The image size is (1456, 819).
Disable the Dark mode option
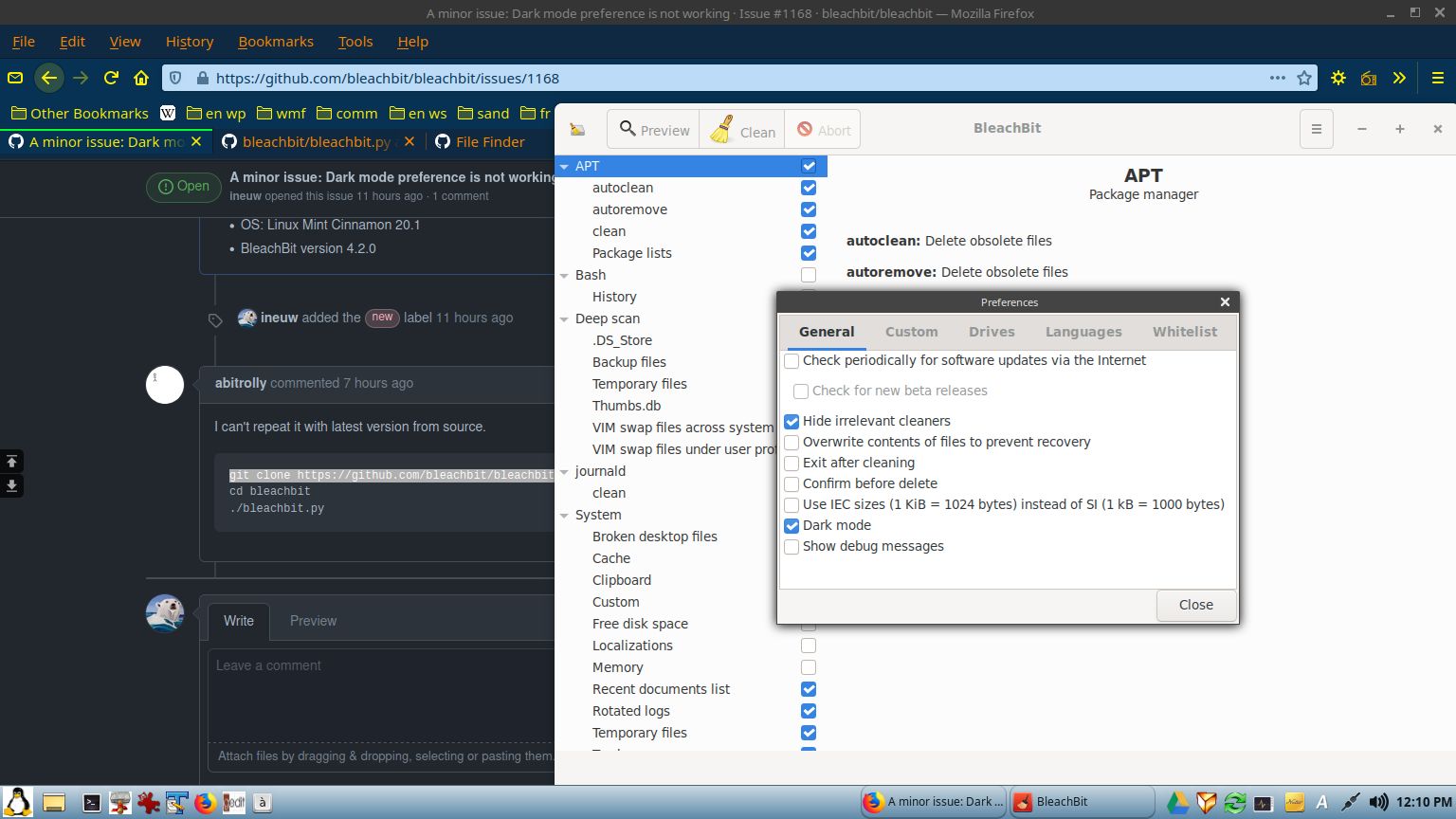(792, 525)
